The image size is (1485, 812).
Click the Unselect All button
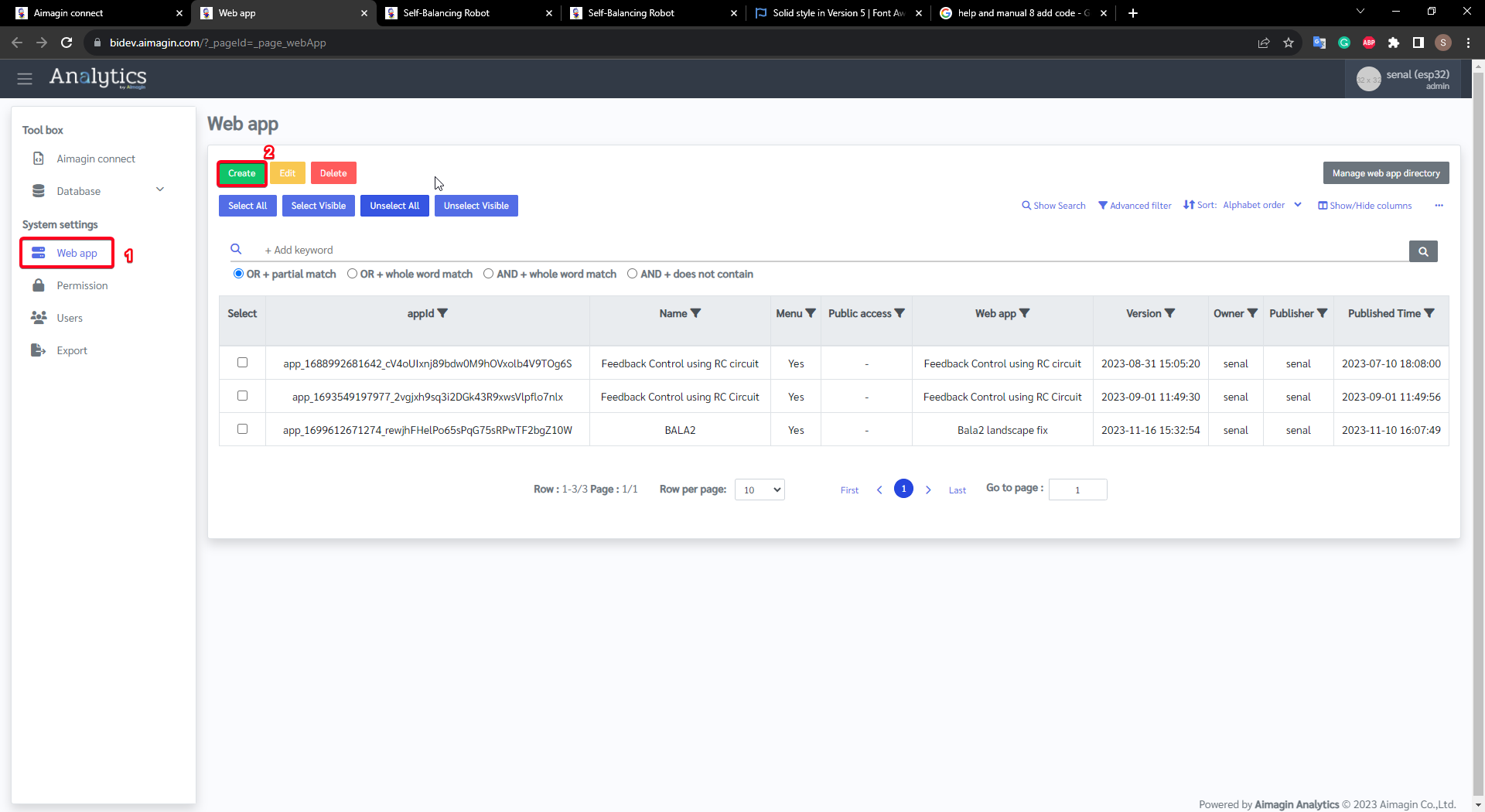click(x=394, y=206)
